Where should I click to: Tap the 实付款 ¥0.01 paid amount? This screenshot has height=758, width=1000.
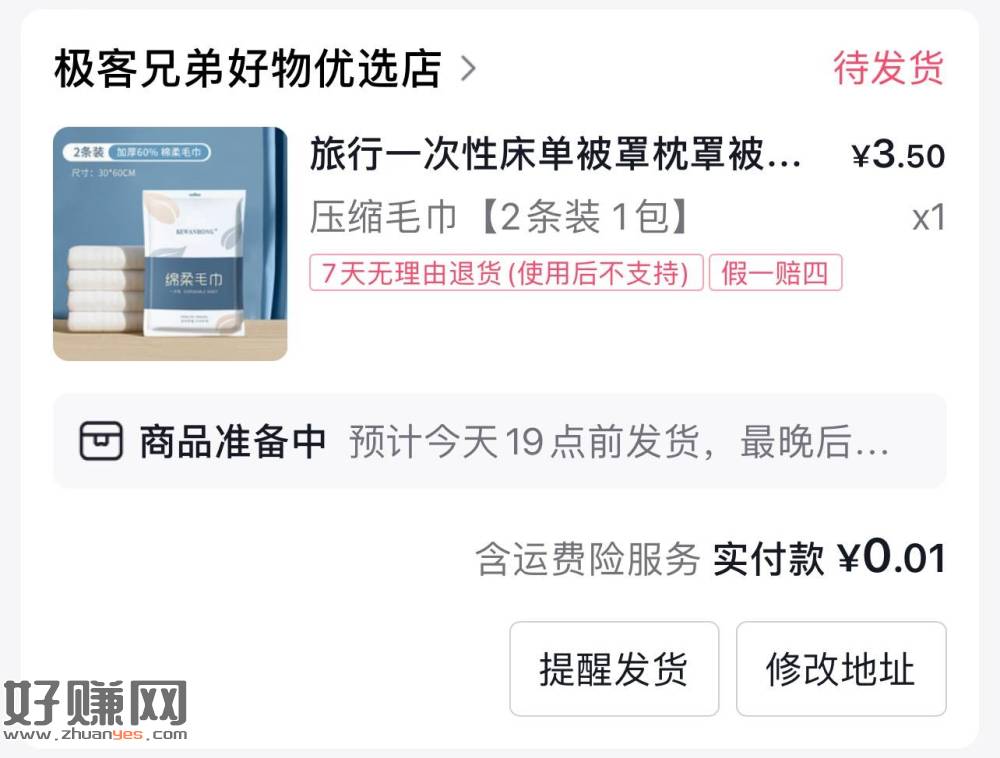[x=828, y=558]
